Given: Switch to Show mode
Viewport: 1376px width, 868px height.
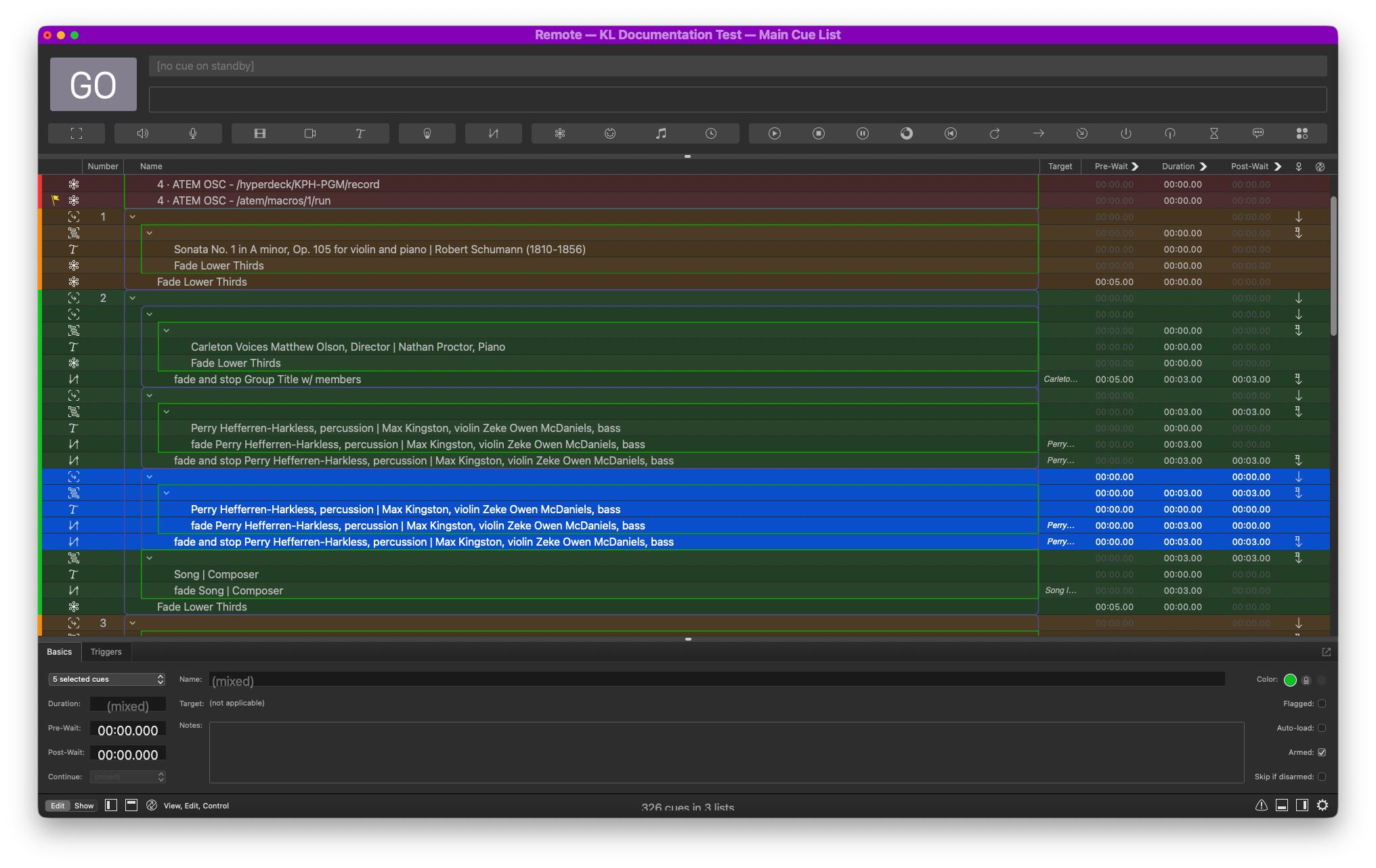Looking at the screenshot, I should click(x=84, y=806).
